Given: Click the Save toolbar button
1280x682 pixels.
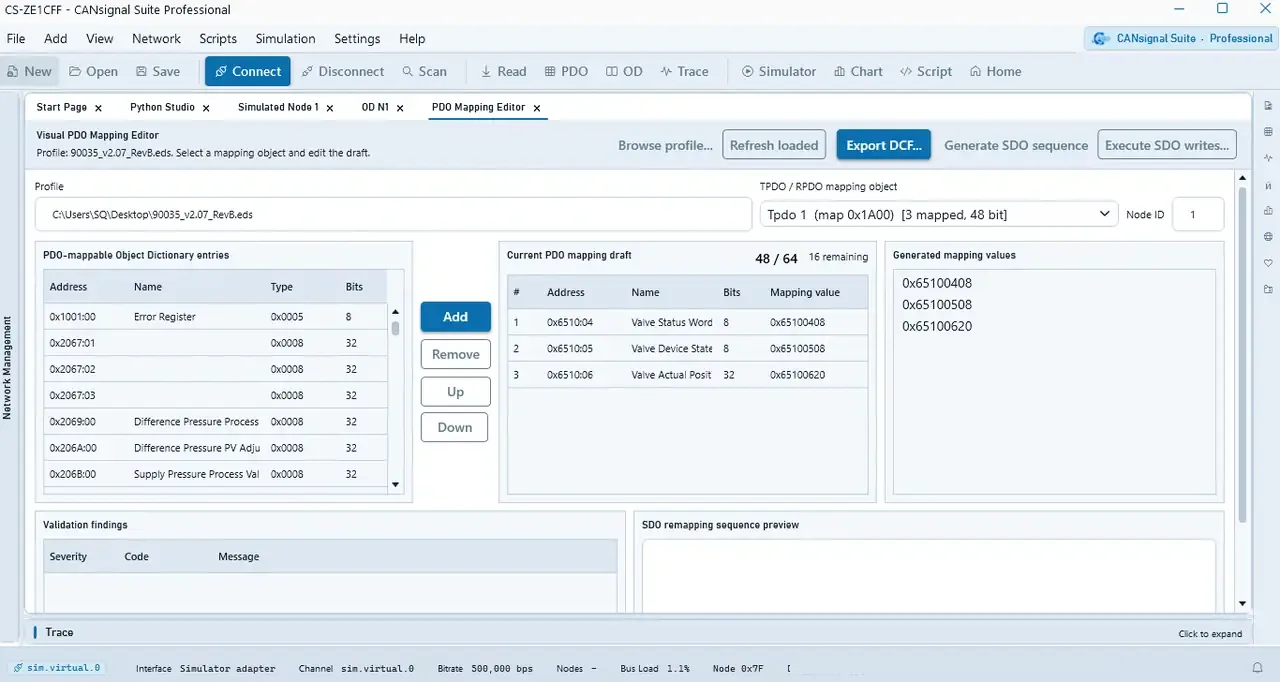Looking at the screenshot, I should (x=158, y=71).
